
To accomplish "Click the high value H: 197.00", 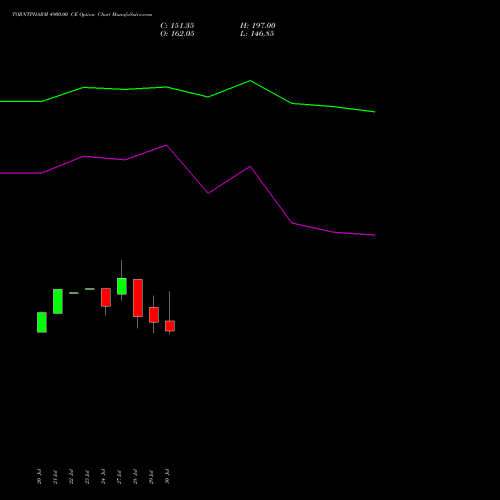I will [x=258, y=26].
